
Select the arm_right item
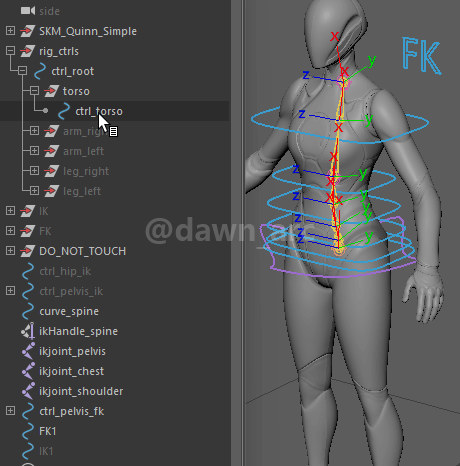84,131
